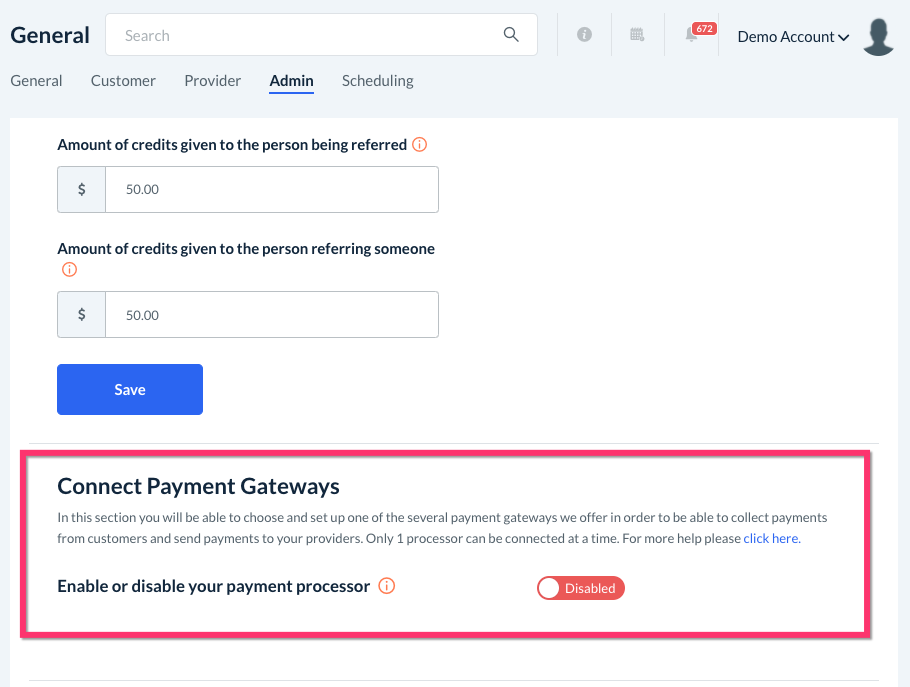The width and height of the screenshot is (910, 687).
Task: Go to the Scheduling tab
Action: [x=377, y=80]
